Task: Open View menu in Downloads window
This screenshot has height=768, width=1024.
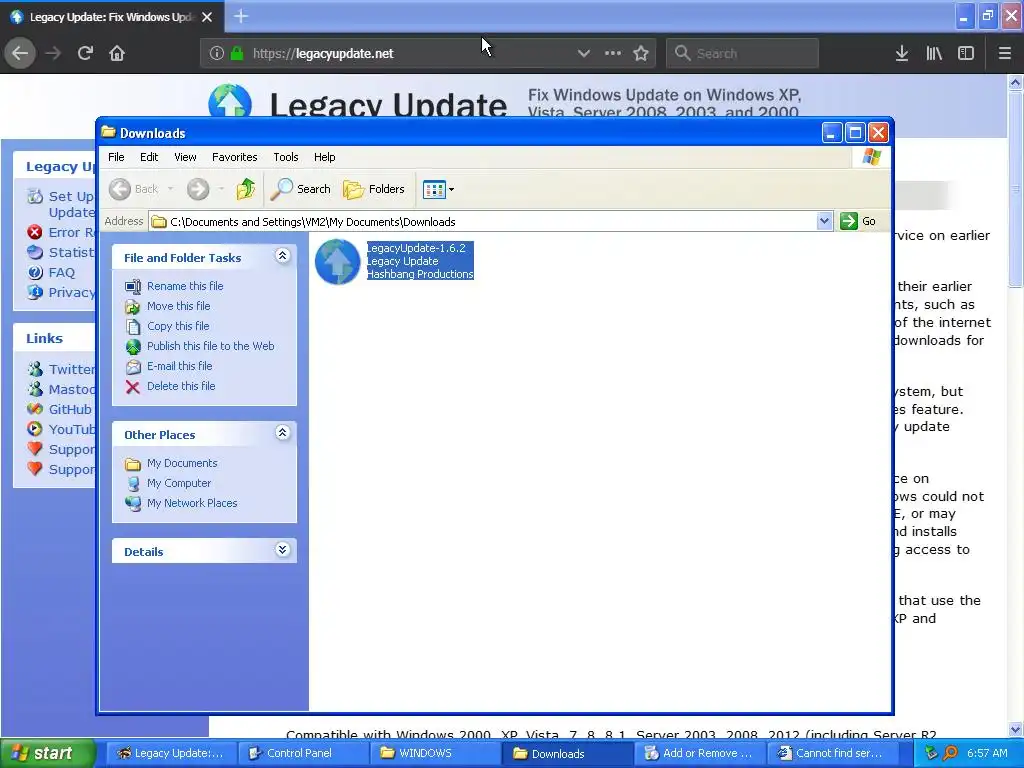Action: [185, 157]
